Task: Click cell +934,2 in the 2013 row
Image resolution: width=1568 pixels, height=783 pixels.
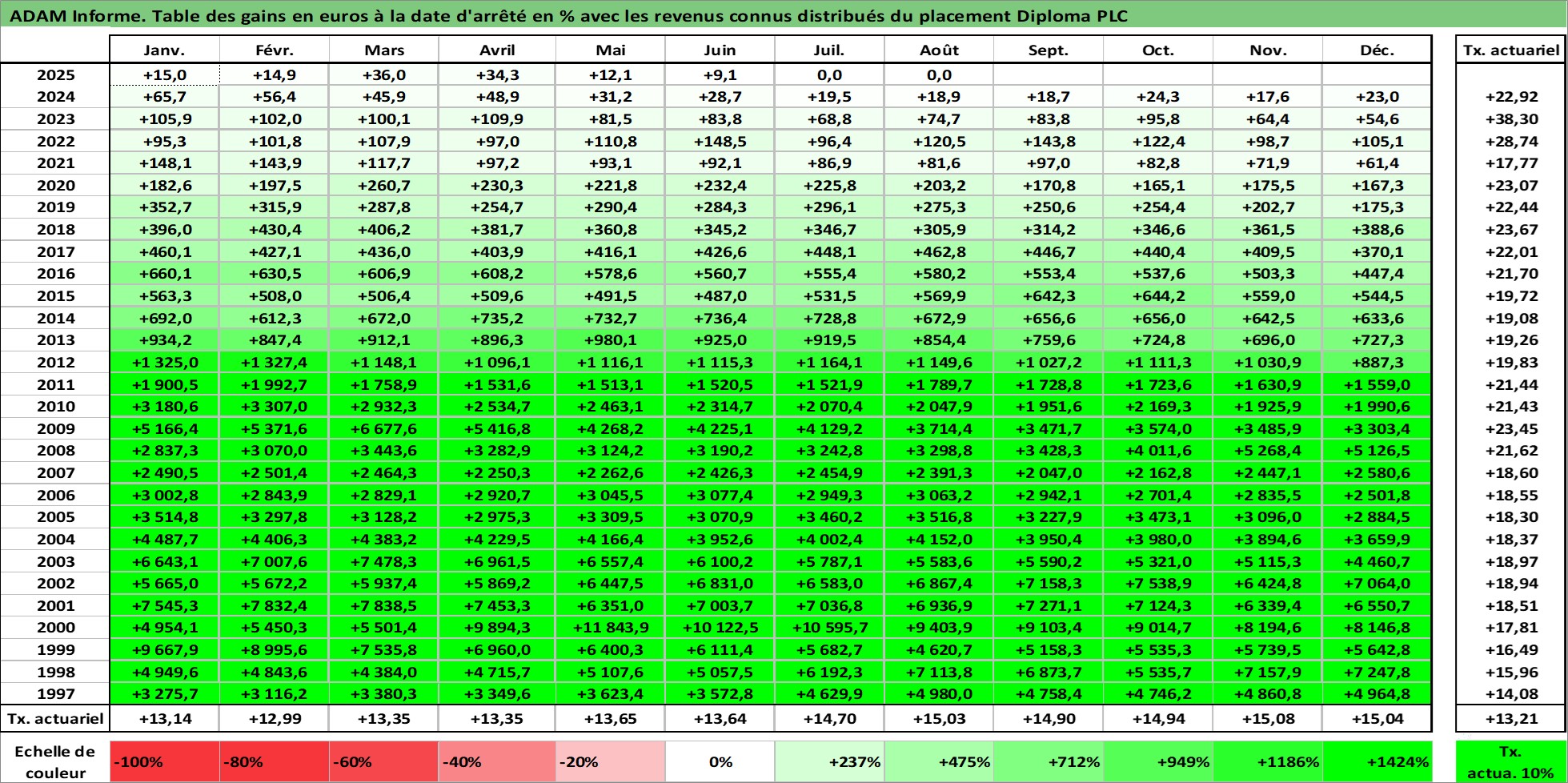Action: (165, 340)
